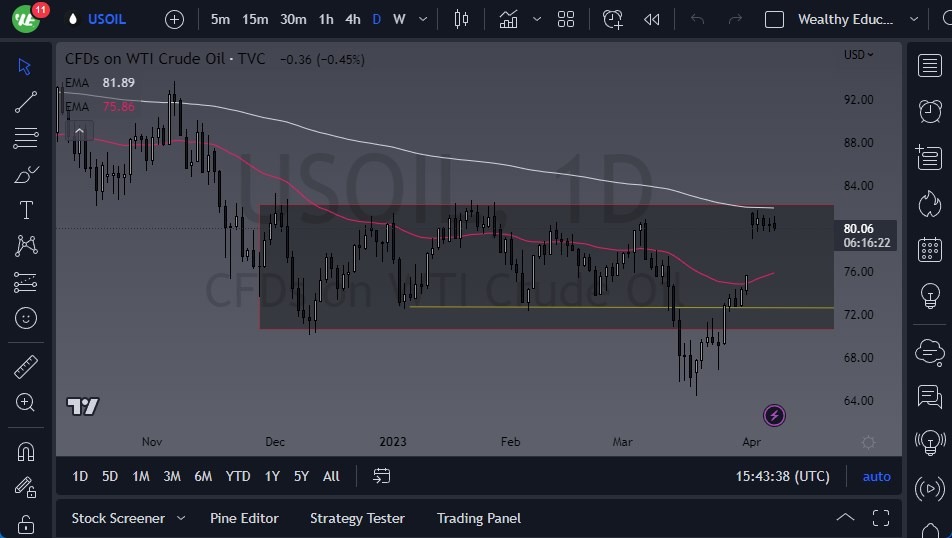Open the alerts panel icon
The image size is (952, 538).
coord(929,110)
